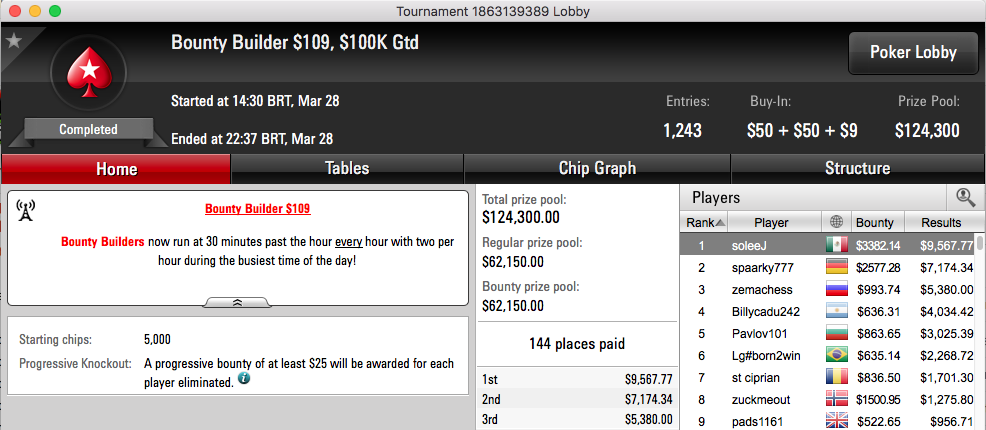Click the Mexico flag beside soleeJ

click(836, 245)
